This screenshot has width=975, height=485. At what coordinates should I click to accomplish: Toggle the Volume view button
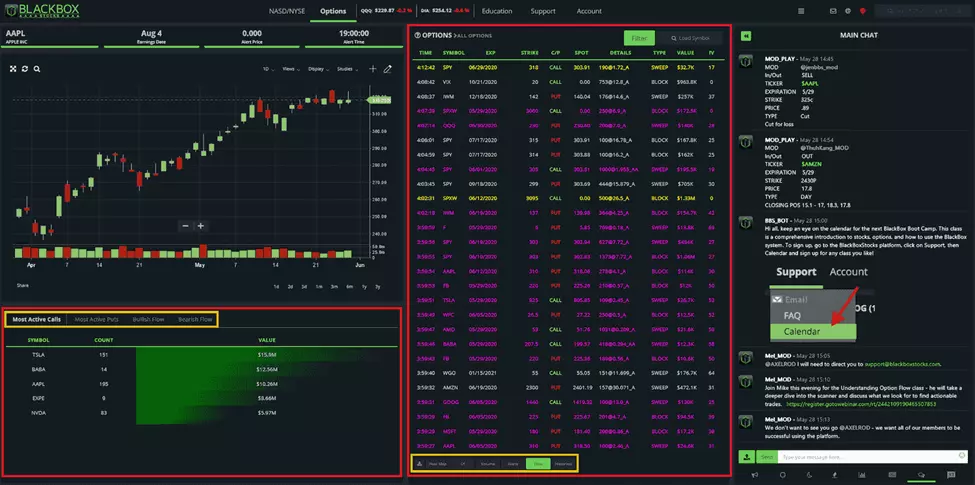click(x=488, y=463)
